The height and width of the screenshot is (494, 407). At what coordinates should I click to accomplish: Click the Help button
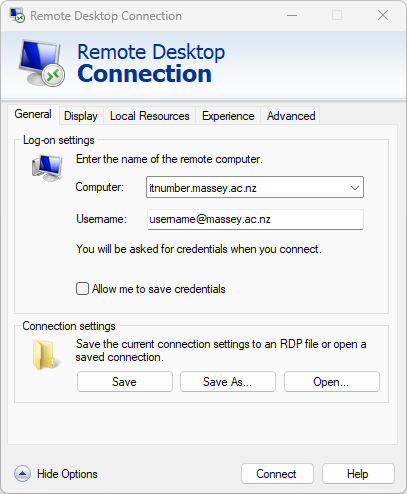click(x=358, y=474)
